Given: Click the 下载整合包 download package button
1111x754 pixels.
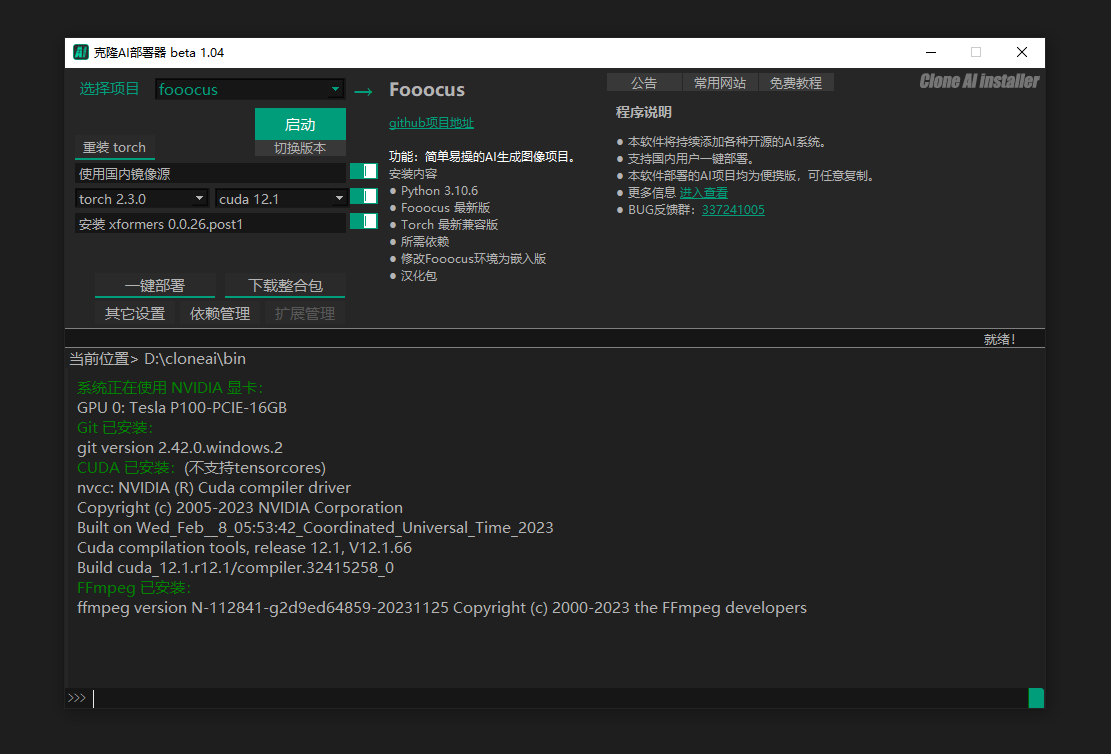Looking at the screenshot, I should coord(285,286).
